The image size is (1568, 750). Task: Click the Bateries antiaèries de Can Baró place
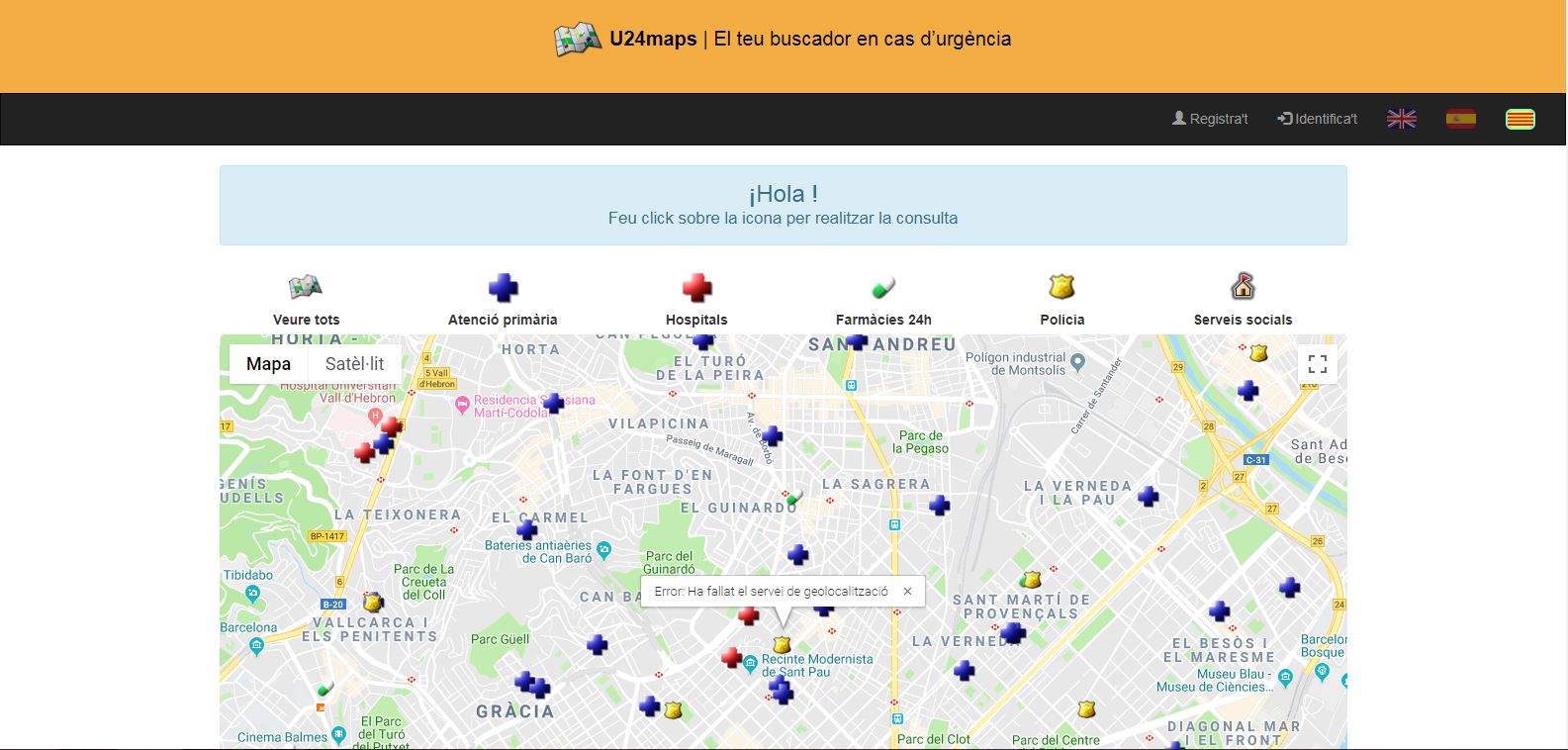coord(538,551)
